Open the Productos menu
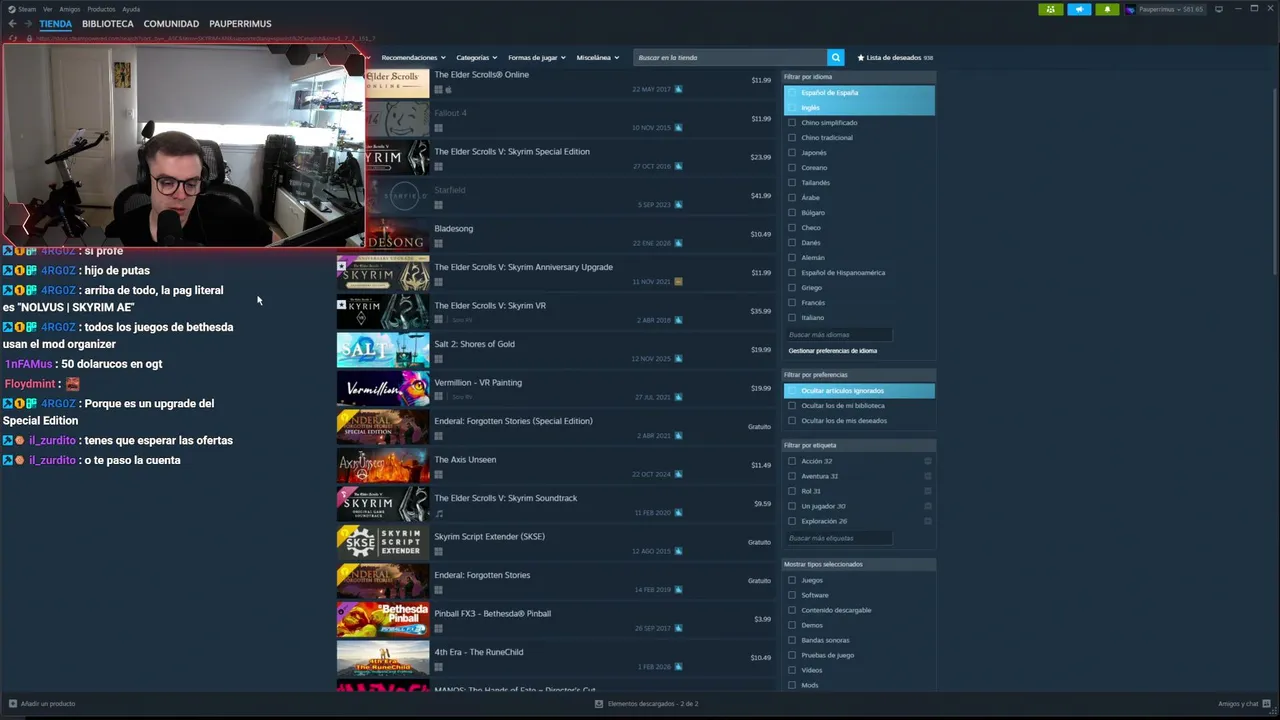Viewport: 1280px width, 720px height. pyautogui.click(x=101, y=9)
